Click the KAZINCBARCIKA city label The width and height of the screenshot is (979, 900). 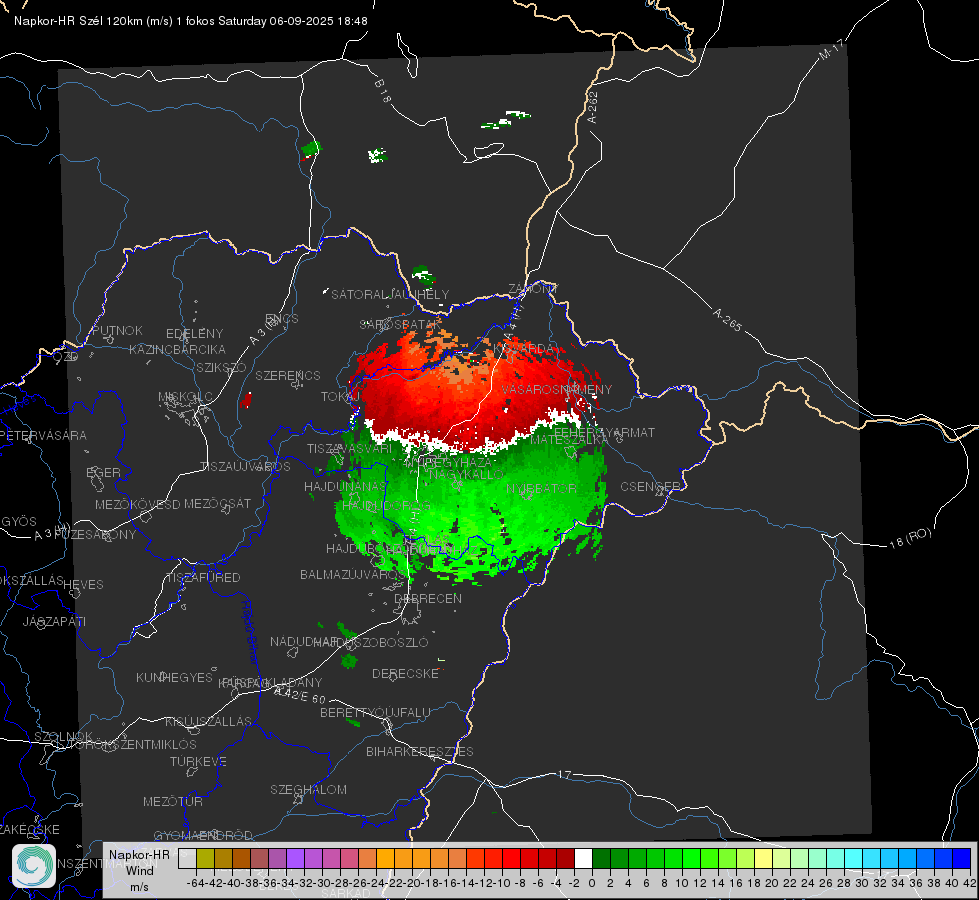coord(177,349)
